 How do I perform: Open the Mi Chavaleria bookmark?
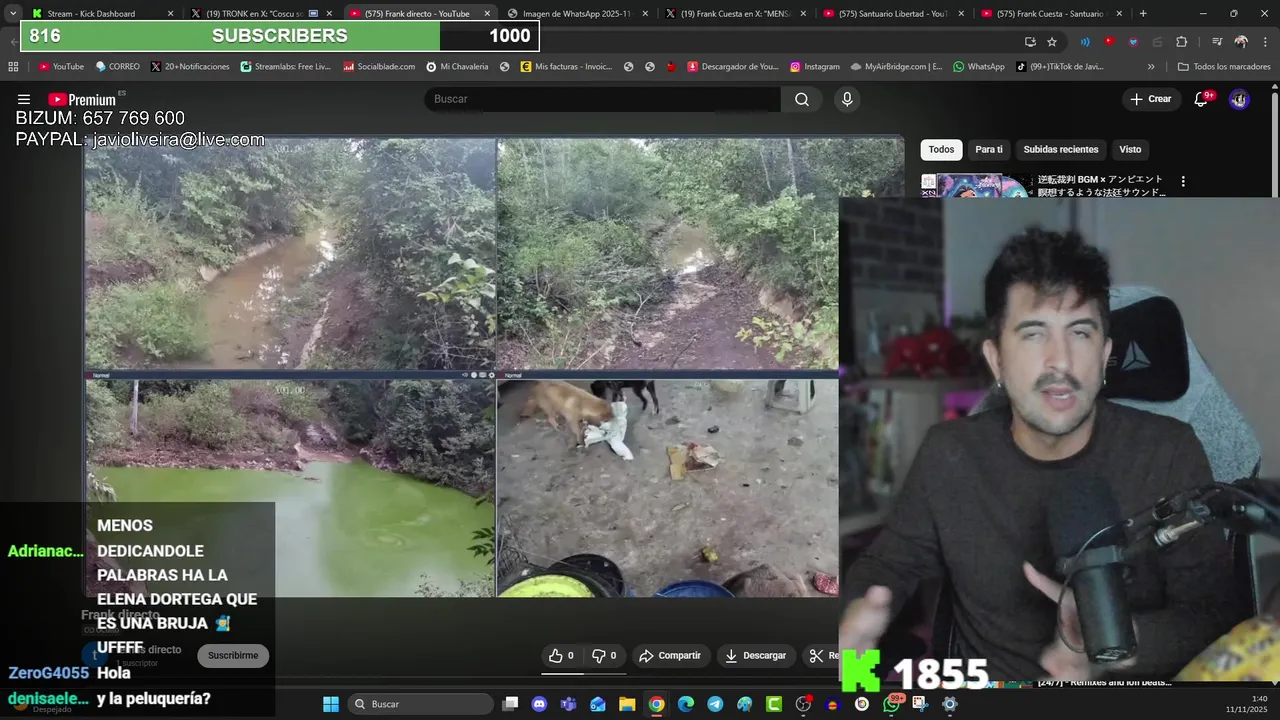(457, 67)
